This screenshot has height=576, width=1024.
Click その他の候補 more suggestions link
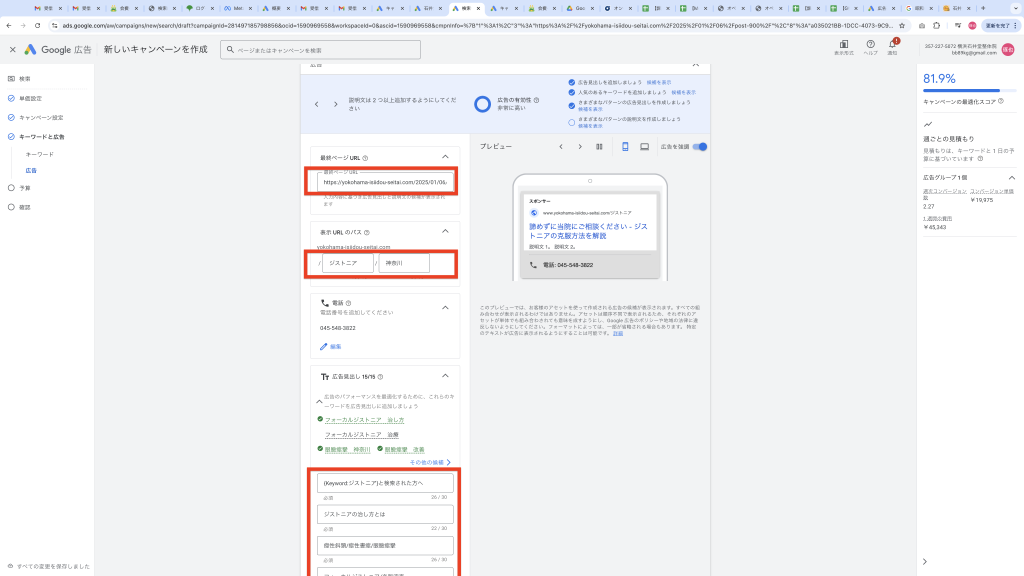tap(430, 463)
